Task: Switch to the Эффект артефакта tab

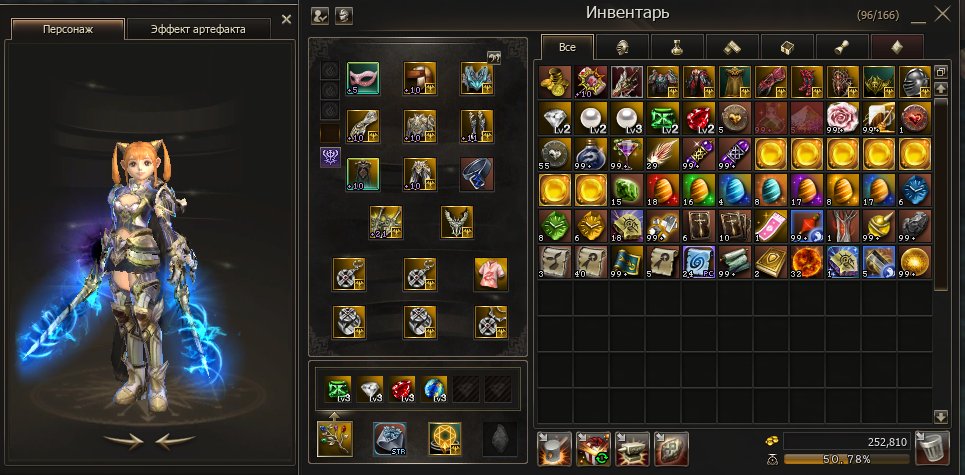Action: tap(198, 30)
